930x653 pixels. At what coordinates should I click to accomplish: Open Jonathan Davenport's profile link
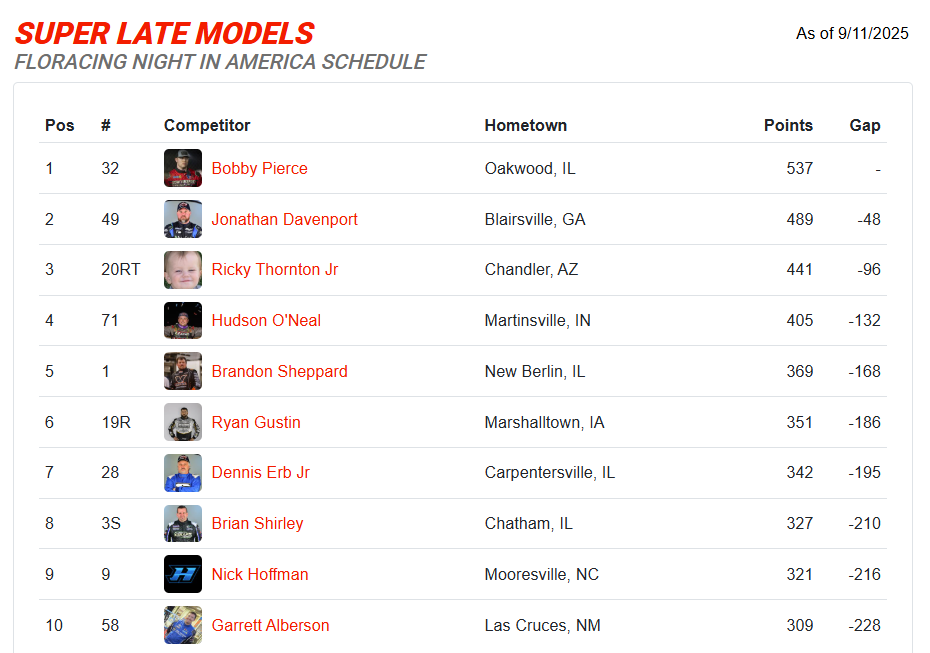coord(284,219)
